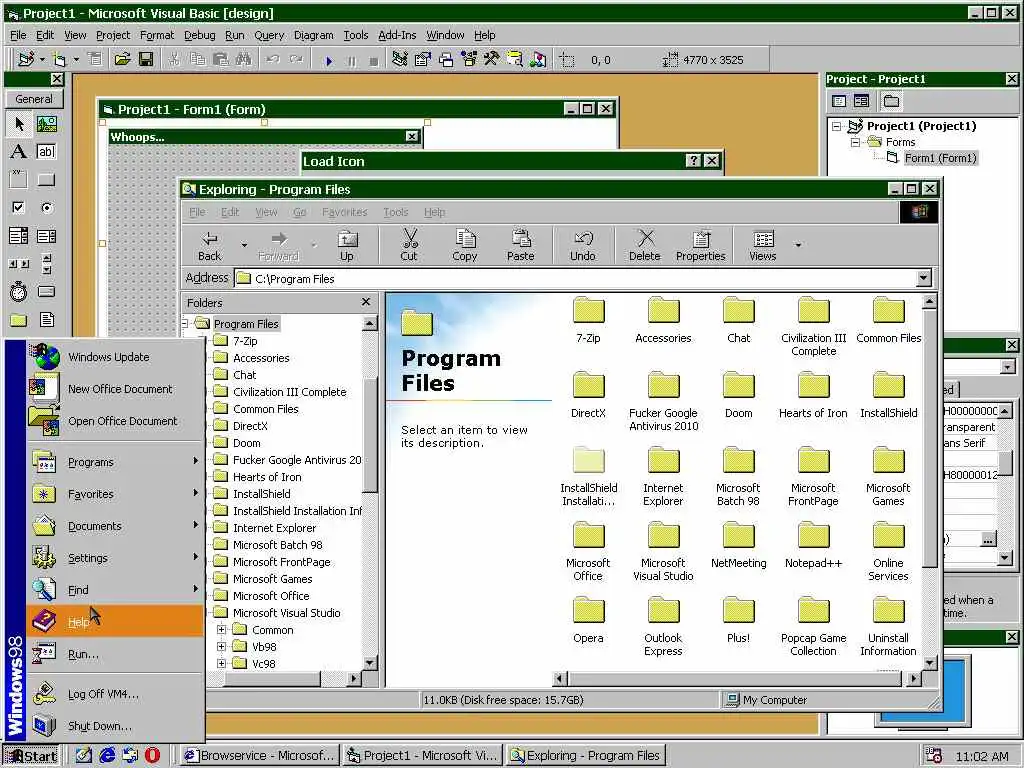Click the Back button in Explorer

pos(210,246)
